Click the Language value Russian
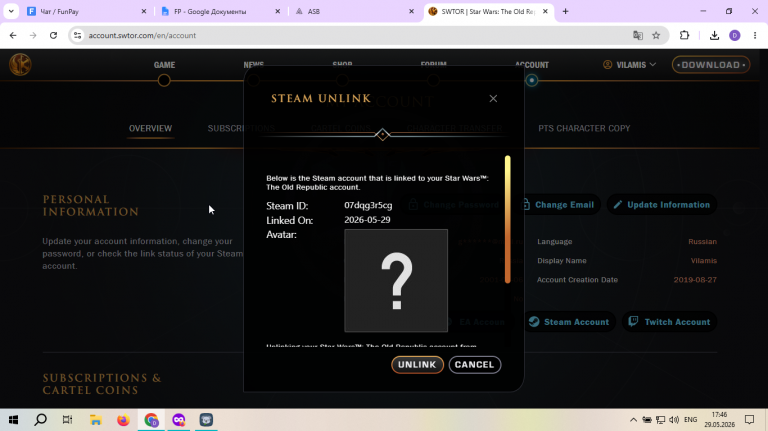 click(x=702, y=241)
